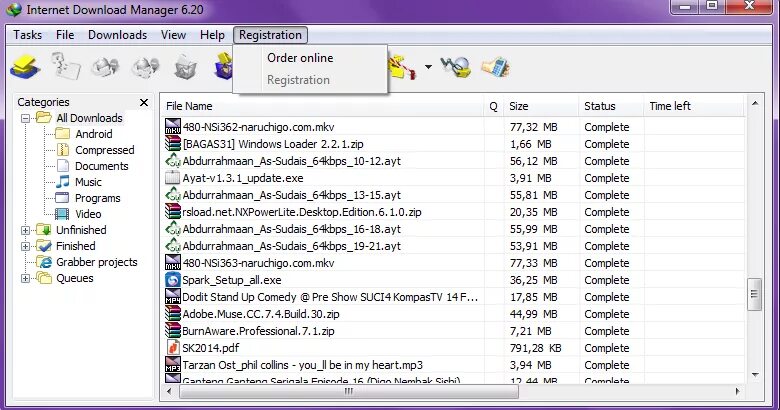Click the Delete (trash bin) toolbar icon

click(x=185, y=67)
